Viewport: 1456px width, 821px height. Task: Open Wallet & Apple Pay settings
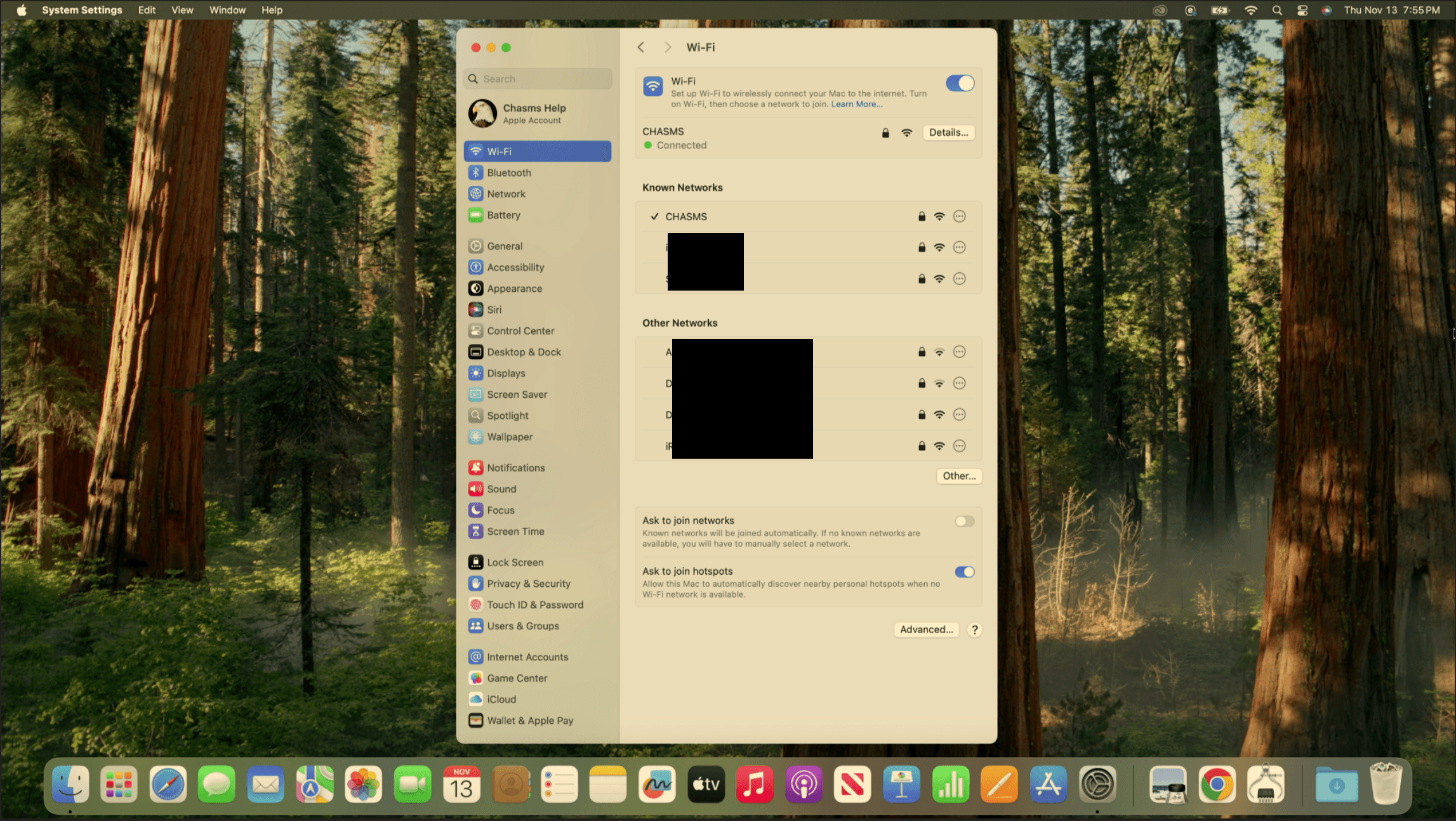(x=529, y=721)
